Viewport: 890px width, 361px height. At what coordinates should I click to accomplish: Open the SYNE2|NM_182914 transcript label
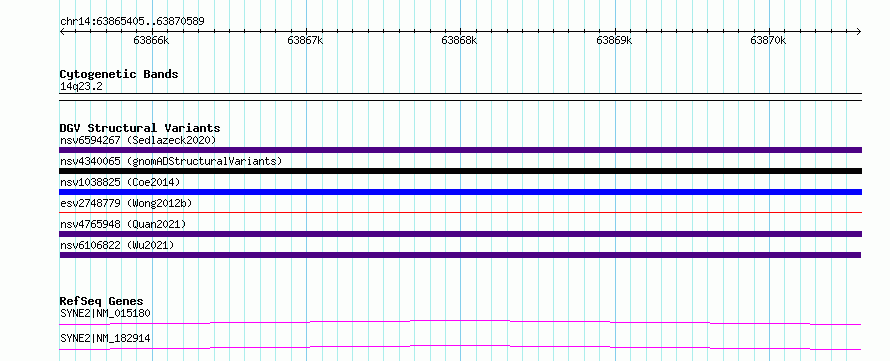coord(105,339)
